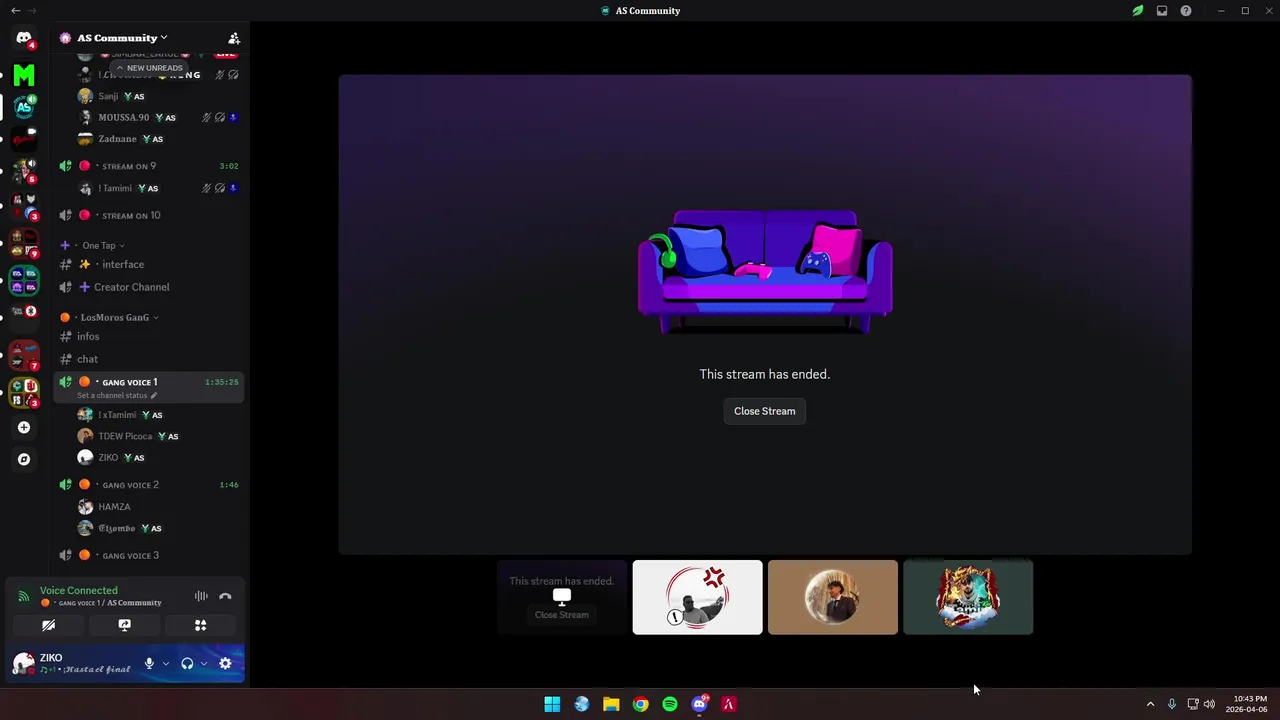Open Google Chrome from the taskbar
Screen dimensions: 1280x720
click(640, 704)
